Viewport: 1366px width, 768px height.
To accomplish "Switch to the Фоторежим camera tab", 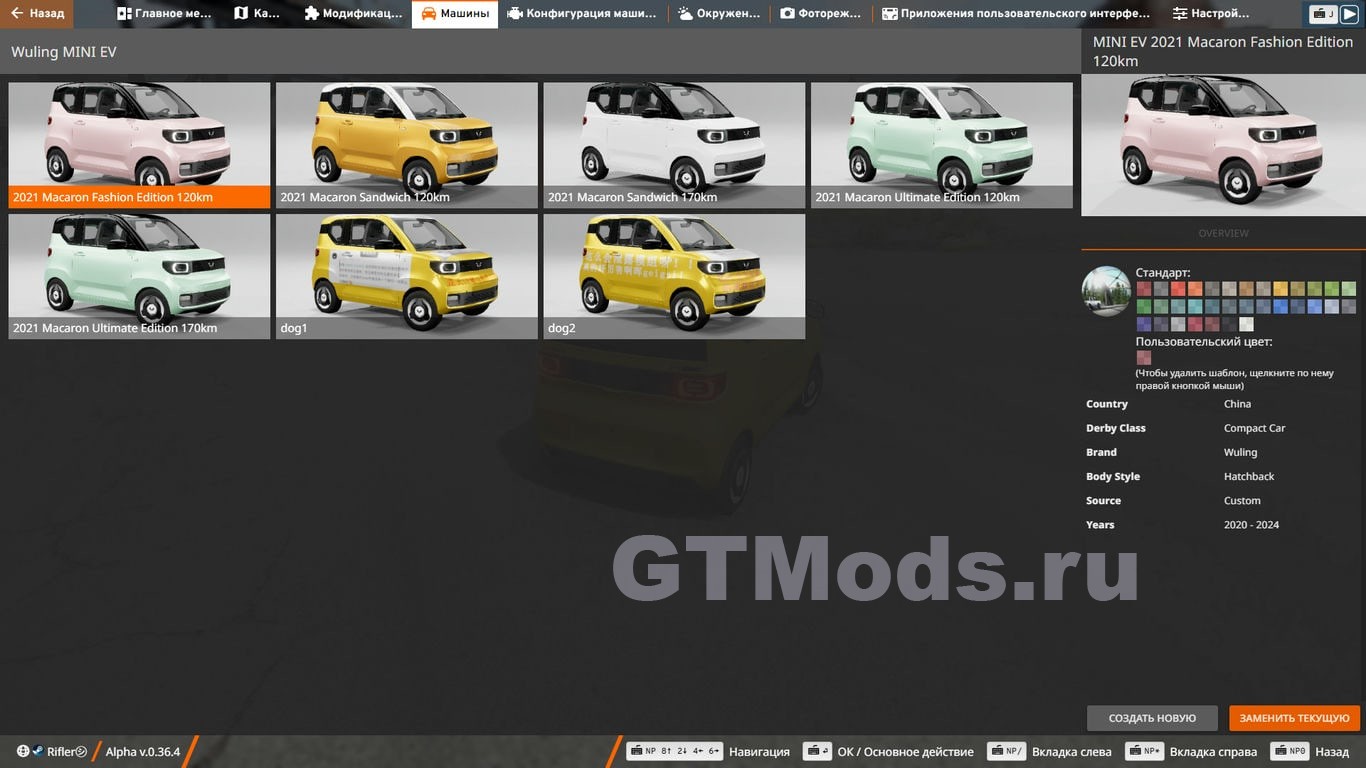I will [x=821, y=14].
